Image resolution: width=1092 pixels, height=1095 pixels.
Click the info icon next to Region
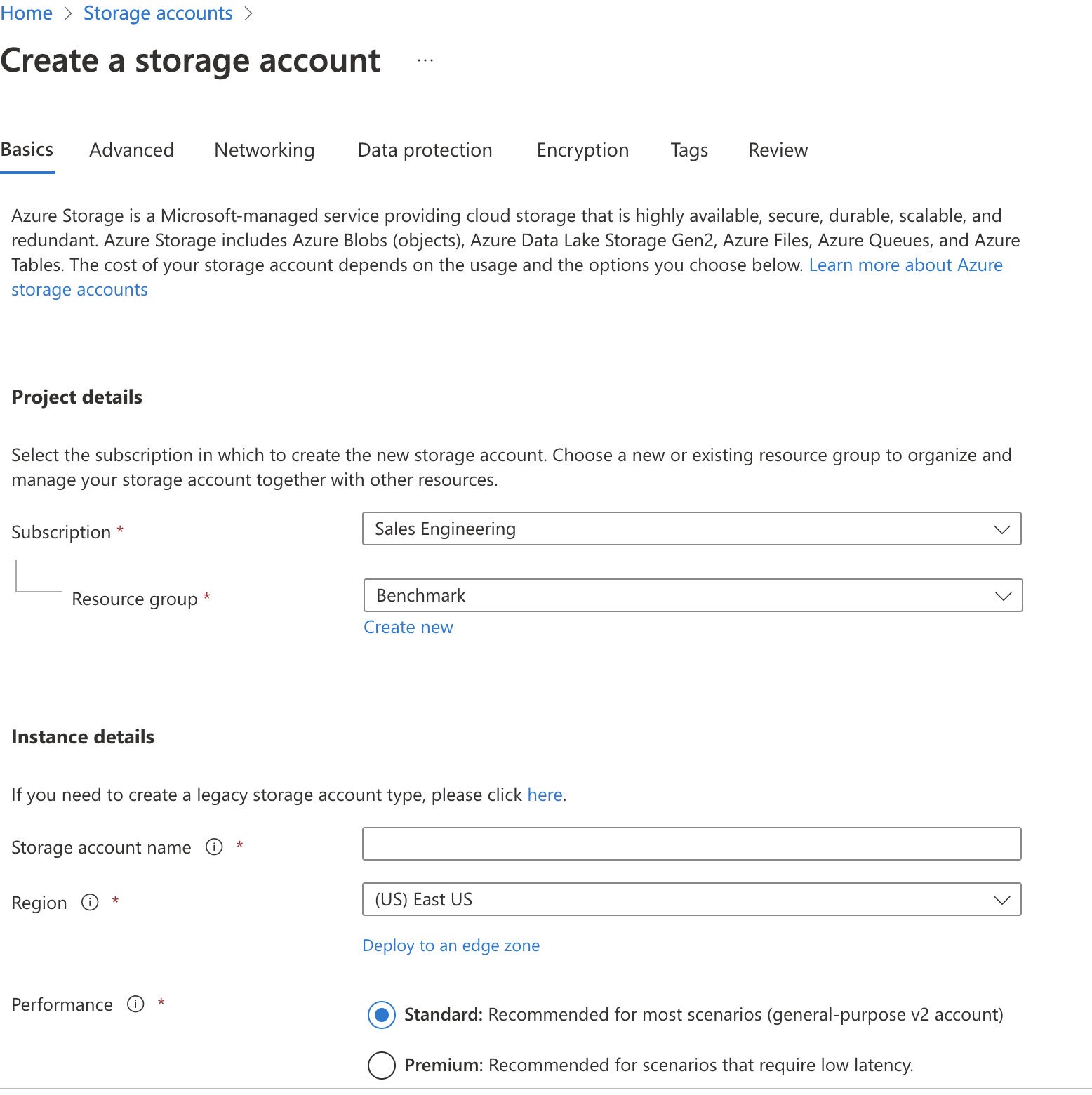click(90, 902)
